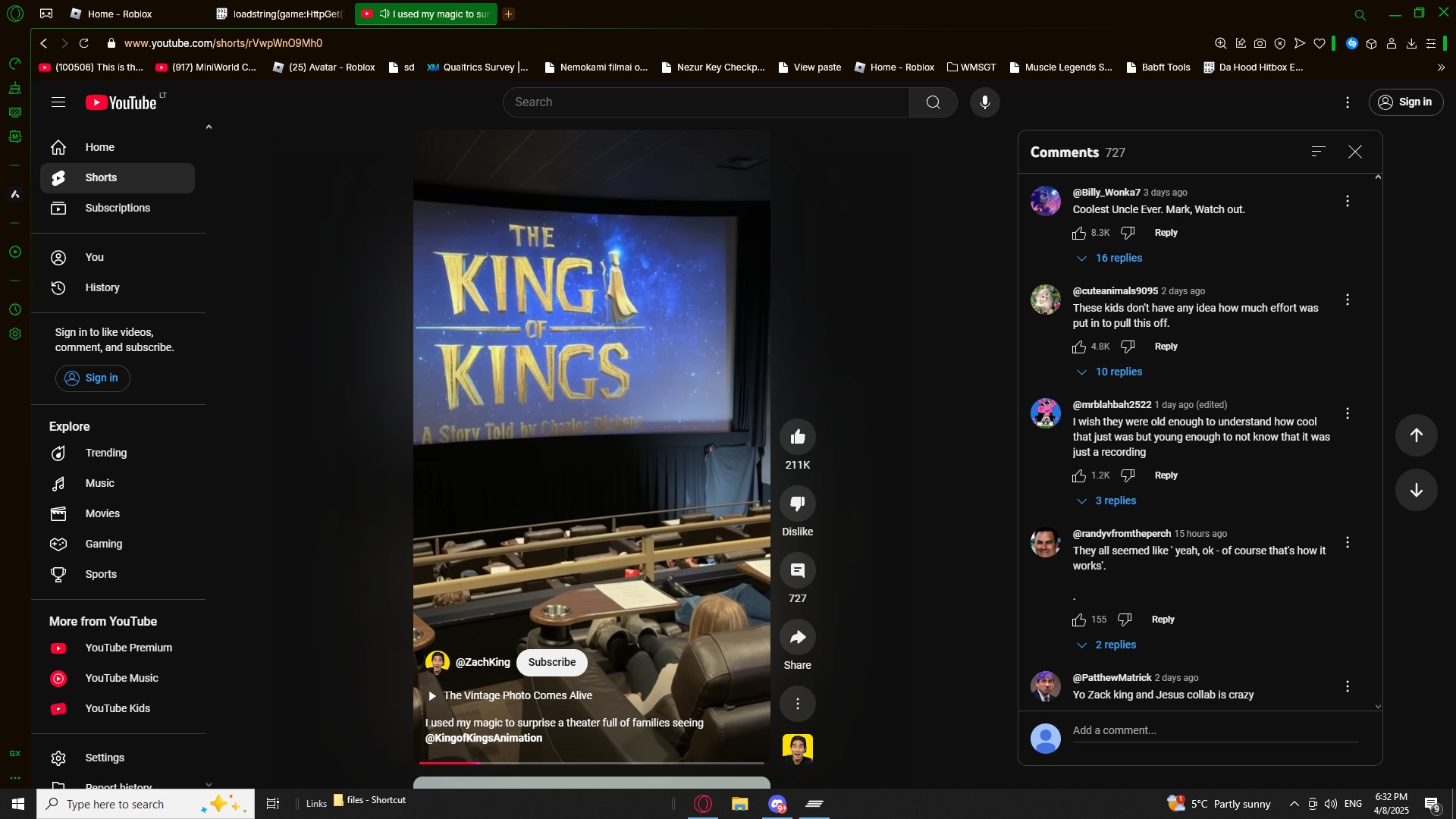This screenshot has height=819, width=1456.
Task: Open the hamburger guide menu
Action: pyautogui.click(x=58, y=102)
